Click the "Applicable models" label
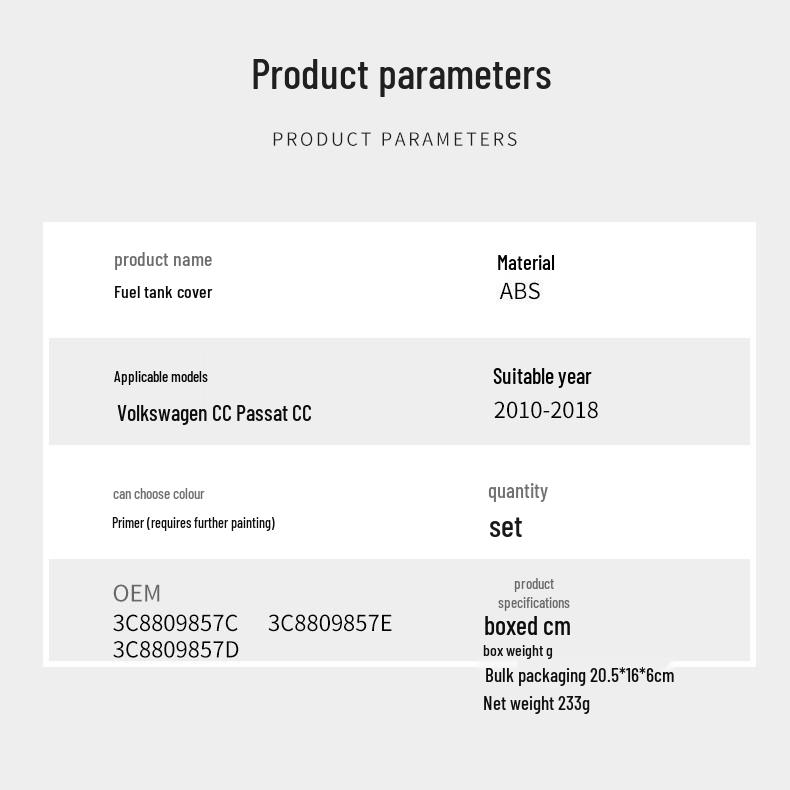This screenshot has width=790, height=790. [x=161, y=377]
